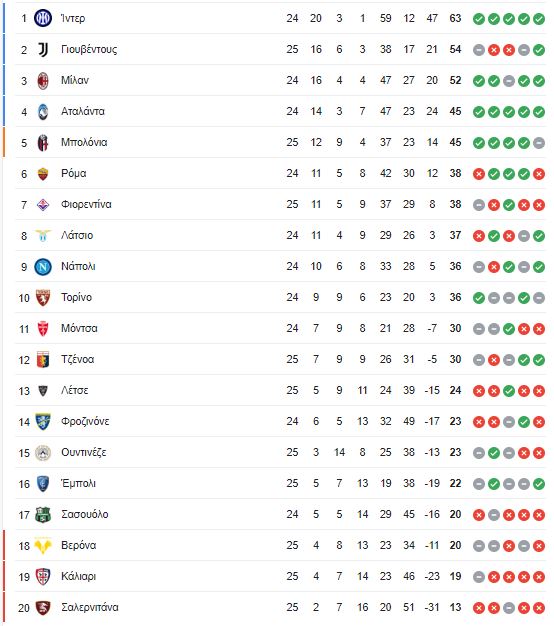
Task: Click Bologna's last draw form icon
Action: click(x=539, y=143)
